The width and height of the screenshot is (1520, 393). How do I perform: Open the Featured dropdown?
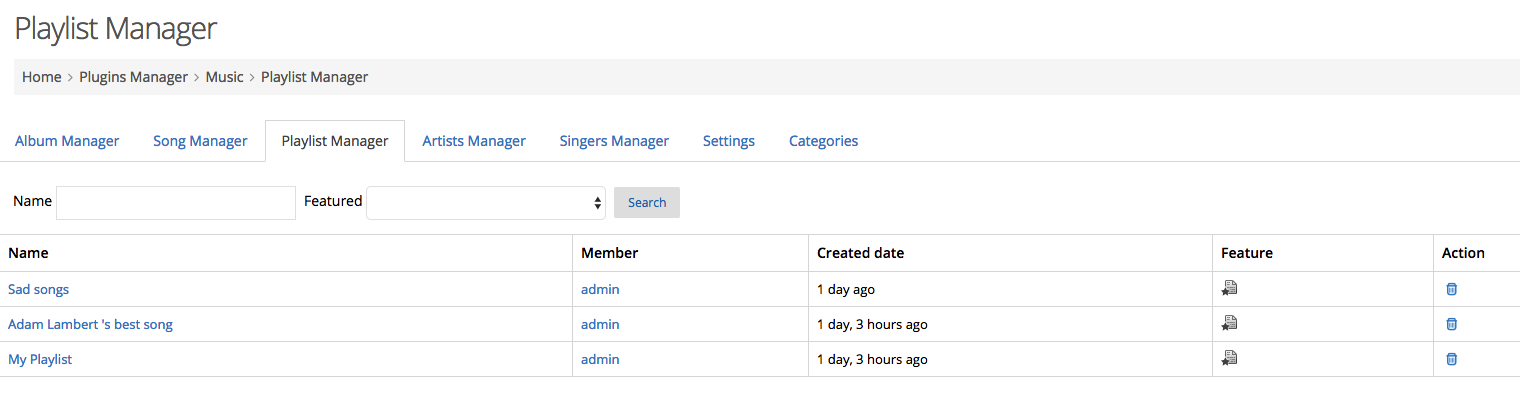486,203
